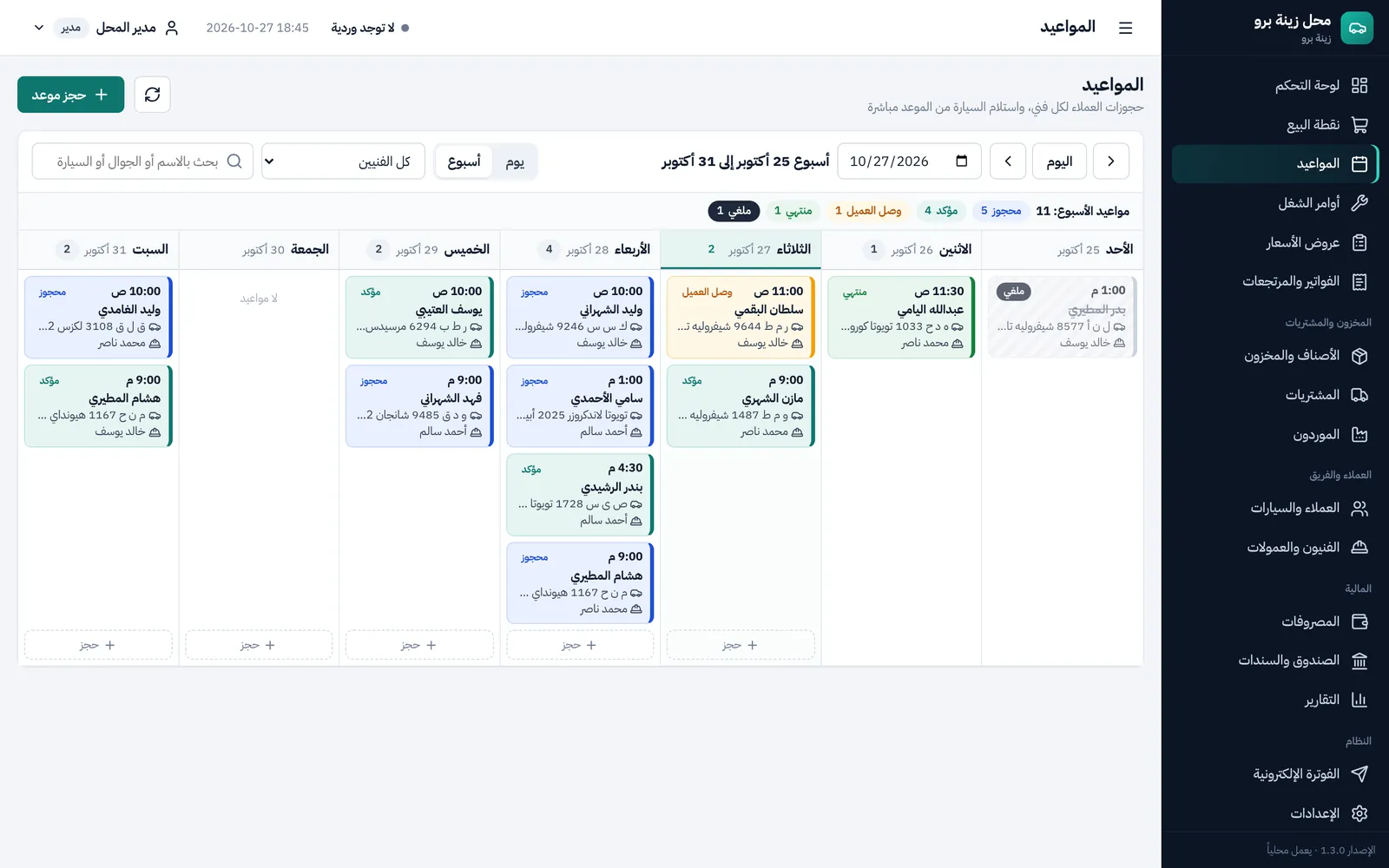Image resolution: width=1389 pixels, height=868 pixels.
Task: Click the الإعدادات gear icon
Action: pos(1359,813)
